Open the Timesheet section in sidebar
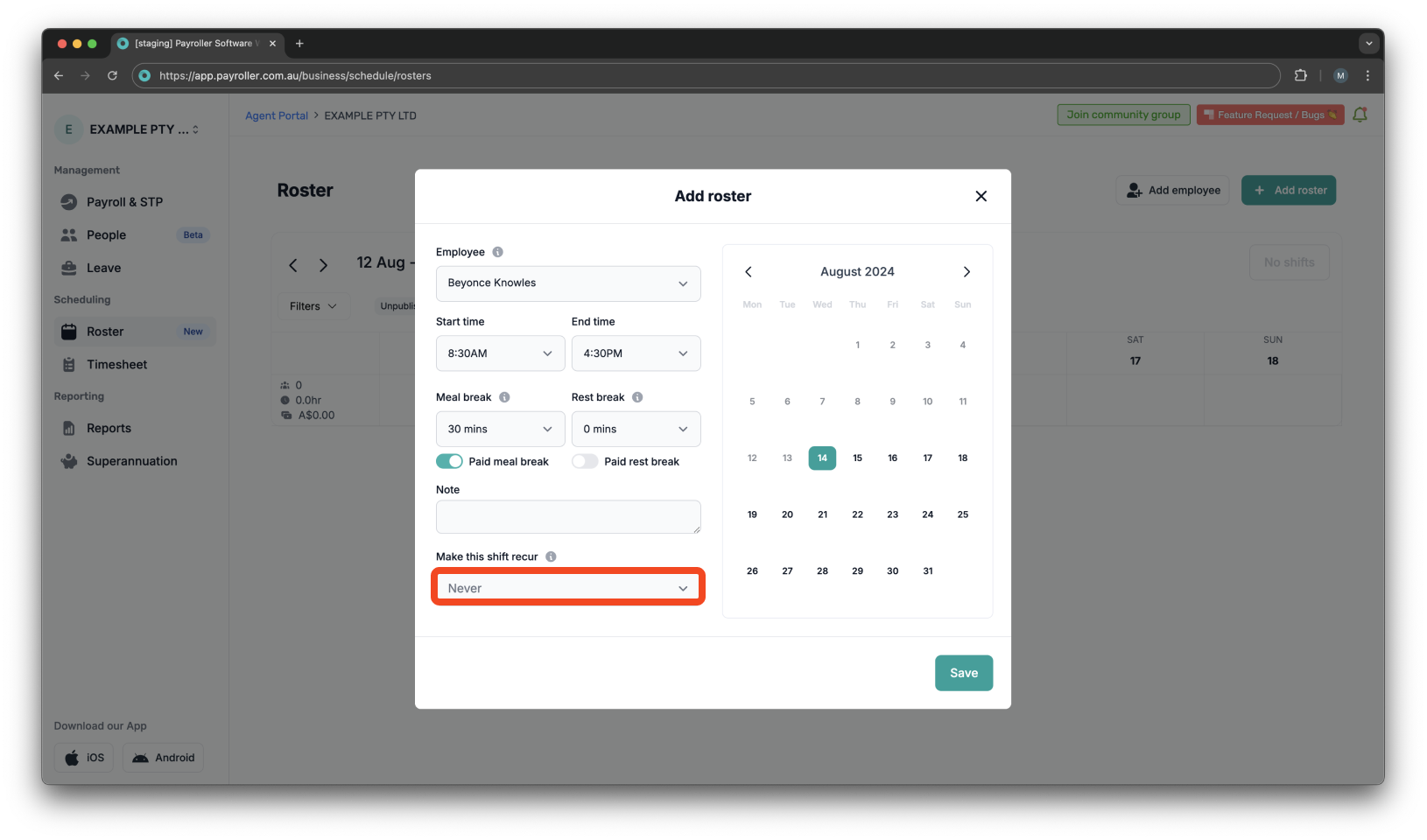Image resolution: width=1427 pixels, height=840 pixels. tap(135, 365)
